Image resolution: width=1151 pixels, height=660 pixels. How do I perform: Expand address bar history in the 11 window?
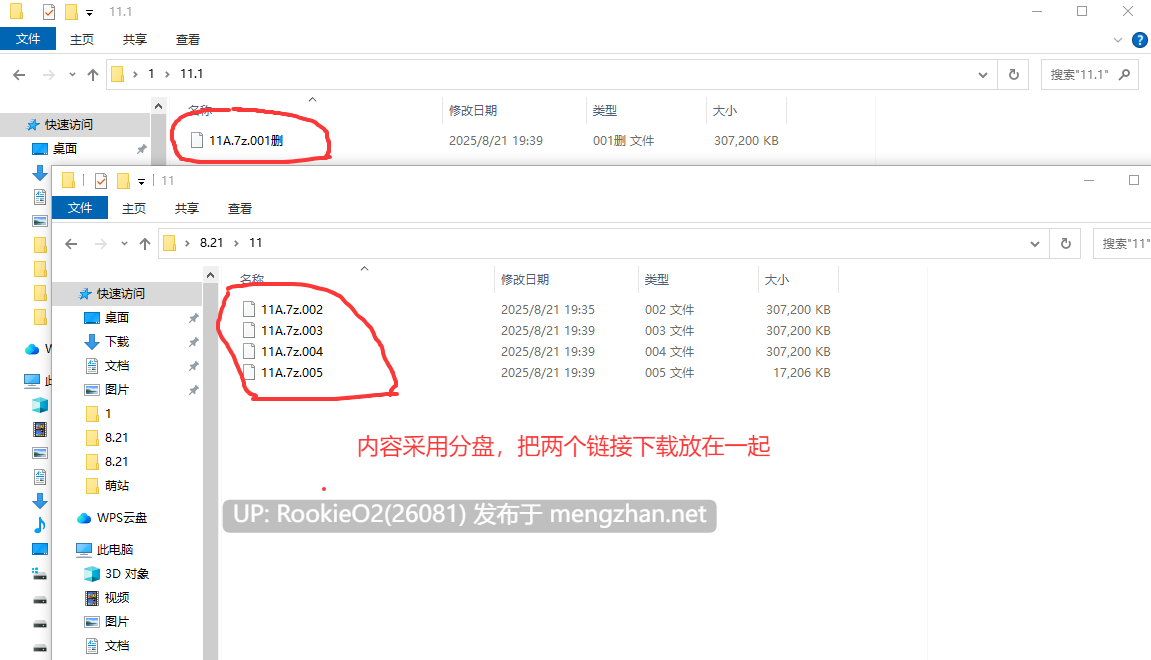tap(1035, 244)
